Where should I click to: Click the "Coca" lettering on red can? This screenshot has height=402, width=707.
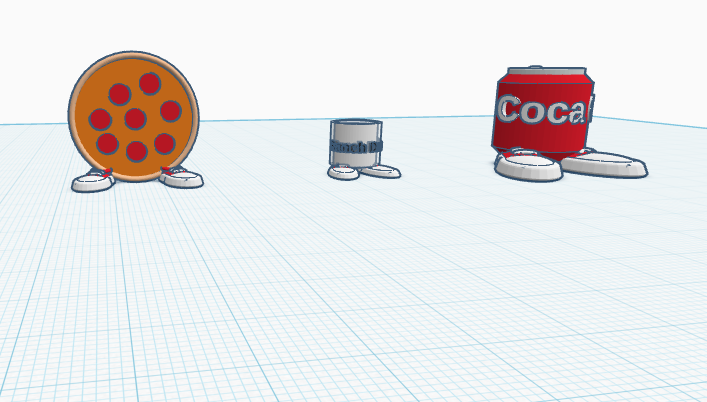pyautogui.click(x=541, y=110)
